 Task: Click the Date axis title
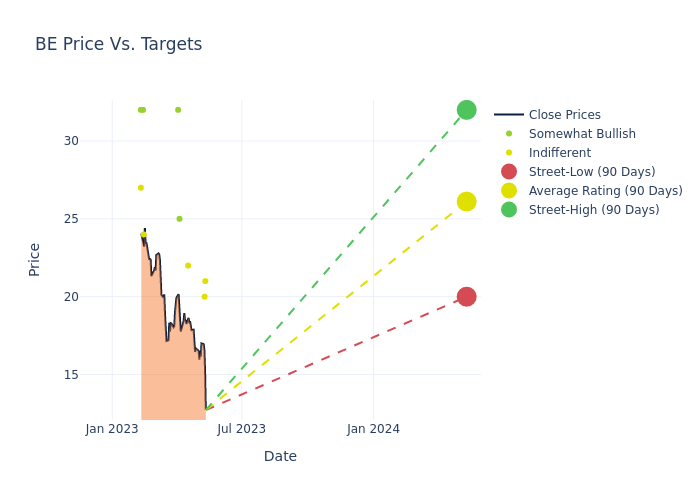tap(280, 456)
